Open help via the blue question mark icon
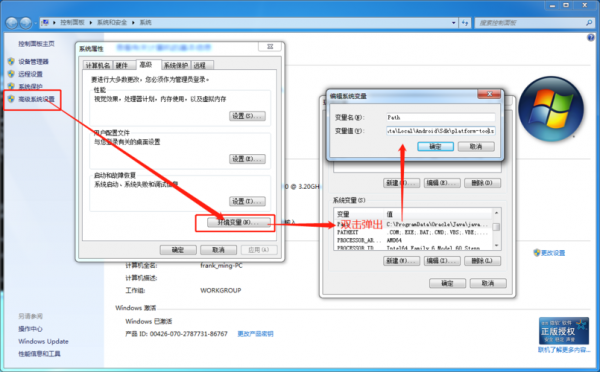The width and height of the screenshot is (600, 372). 591,38
